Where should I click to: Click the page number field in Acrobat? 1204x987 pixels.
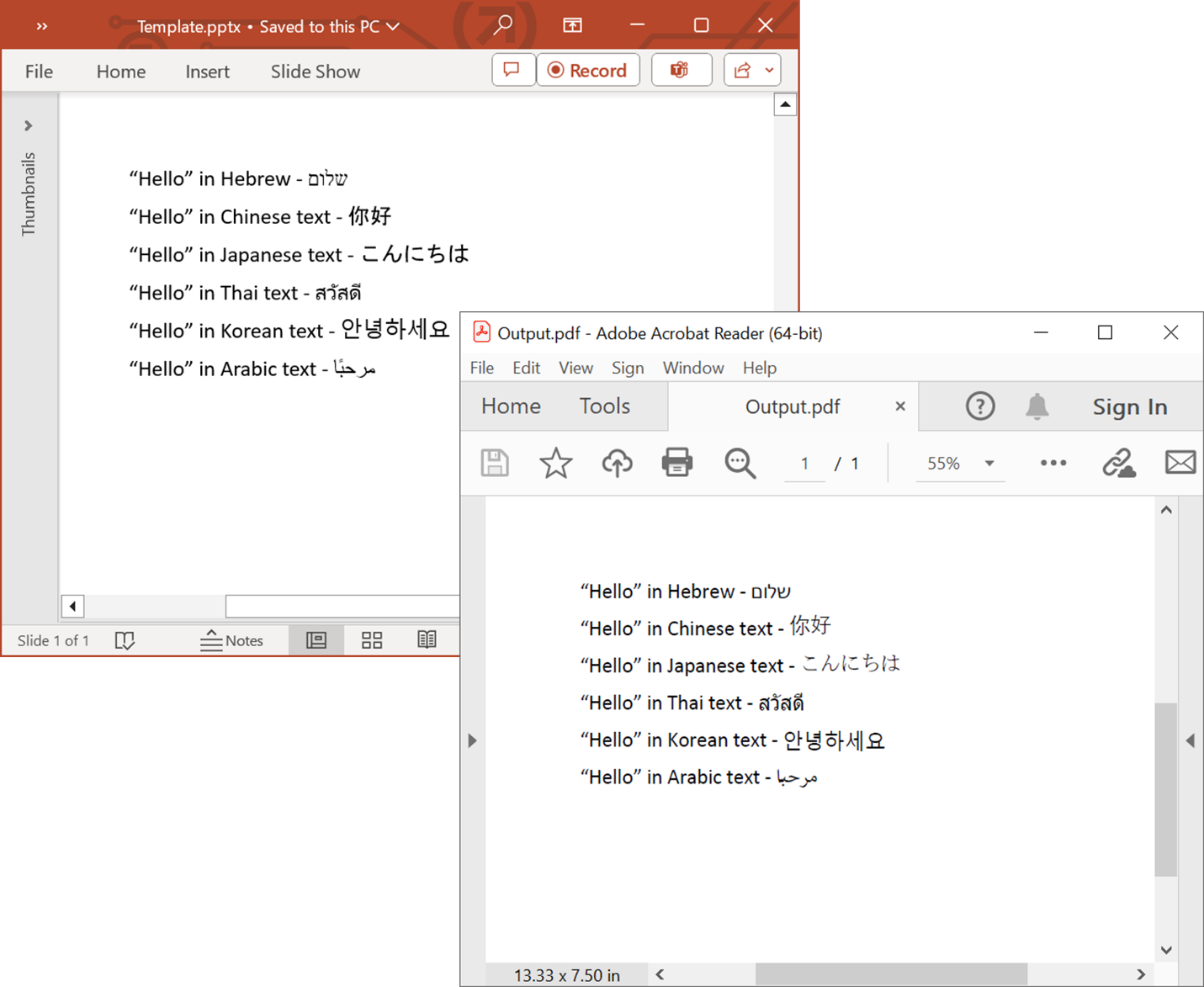point(805,464)
